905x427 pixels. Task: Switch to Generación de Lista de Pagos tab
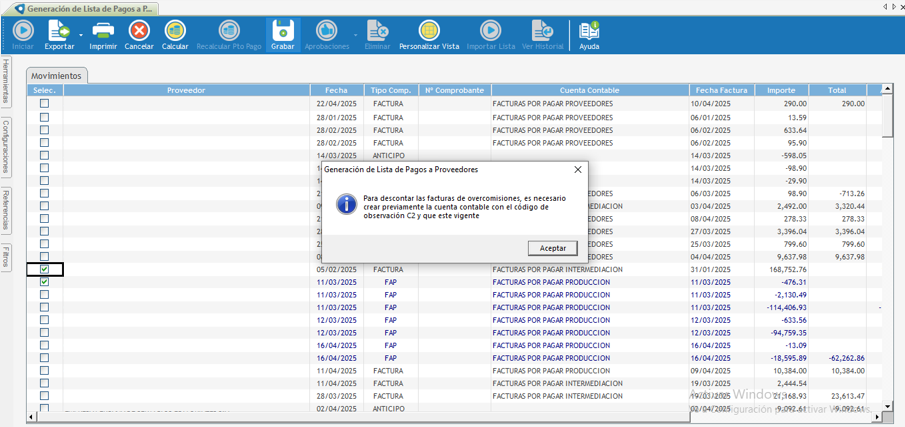point(90,8)
